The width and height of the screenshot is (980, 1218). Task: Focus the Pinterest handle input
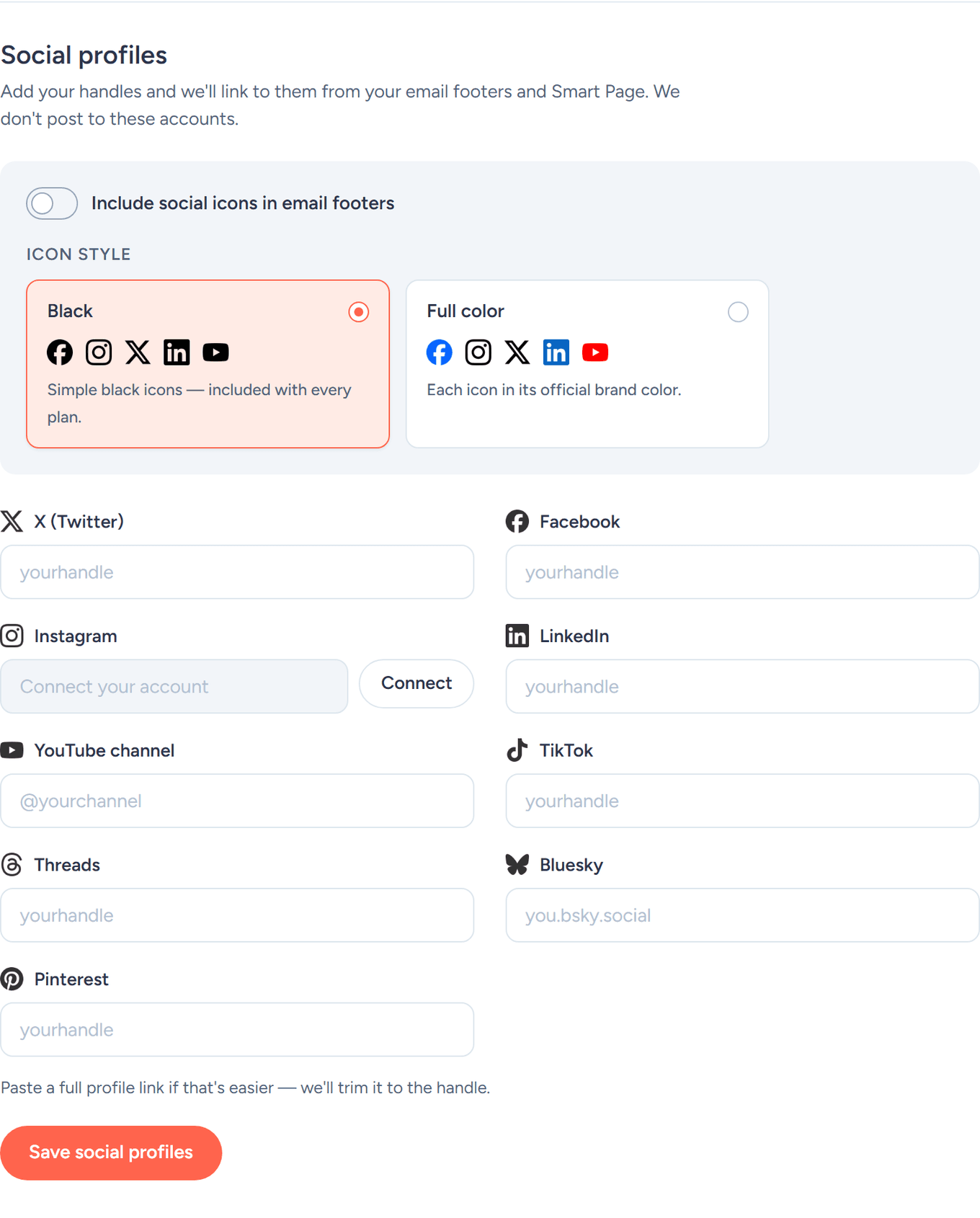(x=237, y=1030)
